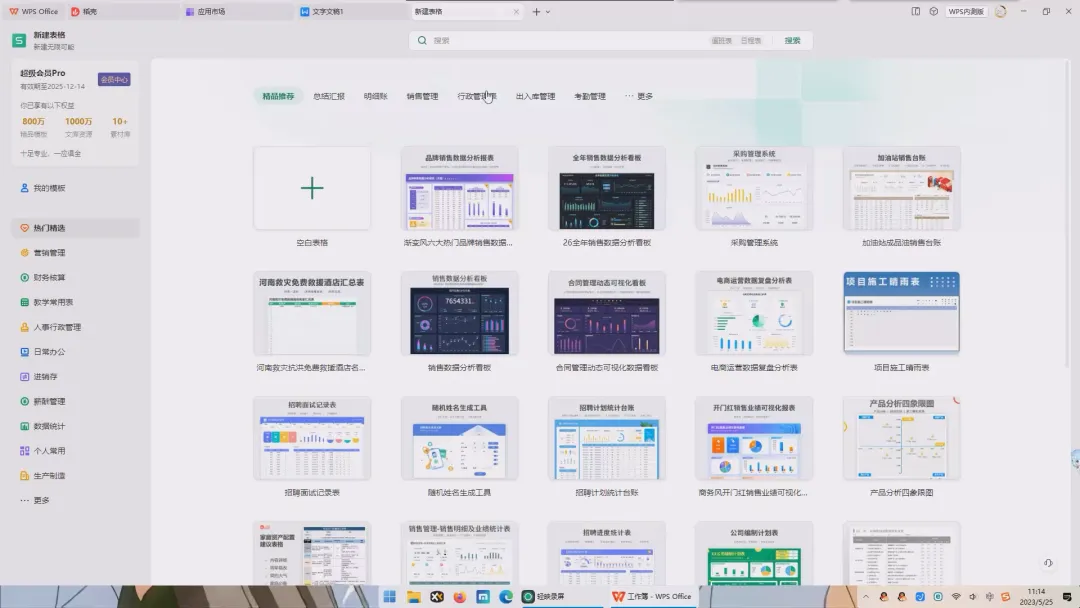
Task: Select the 精品推荐 tab
Action: click(x=278, y=96)
